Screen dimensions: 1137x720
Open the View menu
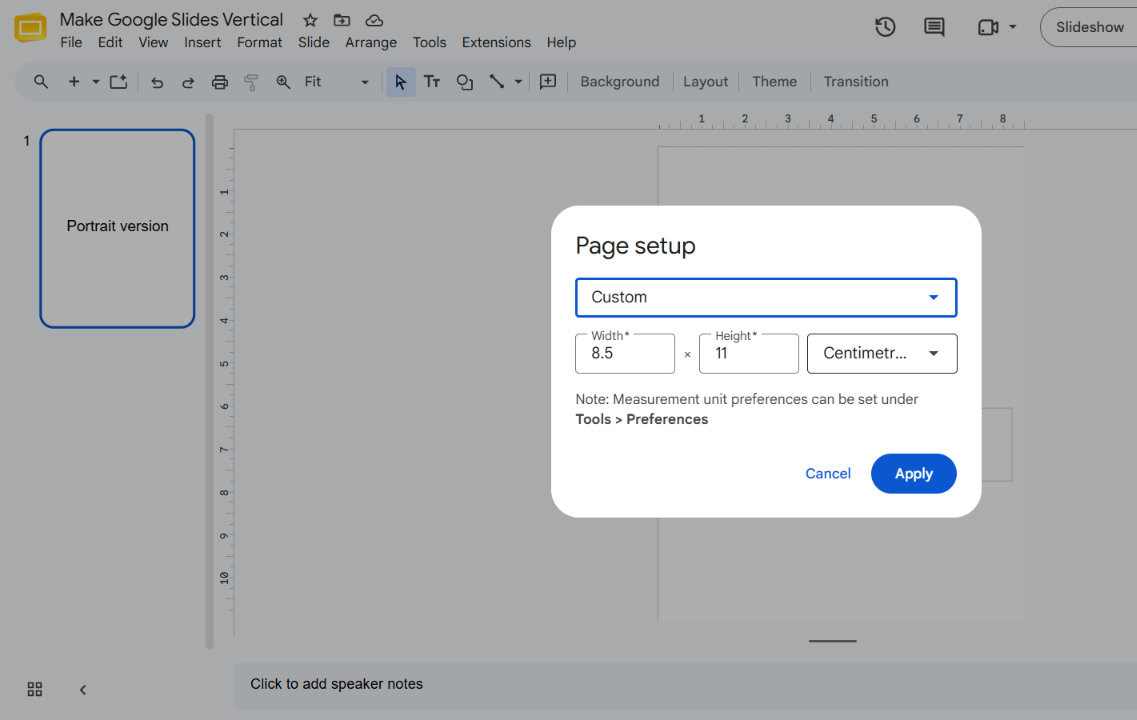click(x=153, y=43)
